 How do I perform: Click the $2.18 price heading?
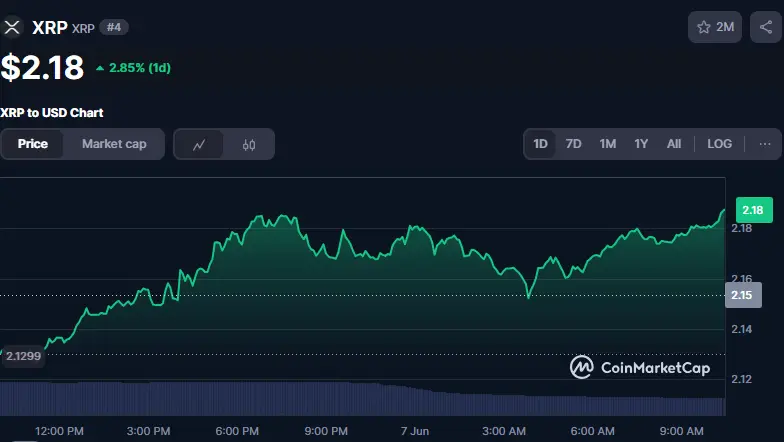click(42, 68)
